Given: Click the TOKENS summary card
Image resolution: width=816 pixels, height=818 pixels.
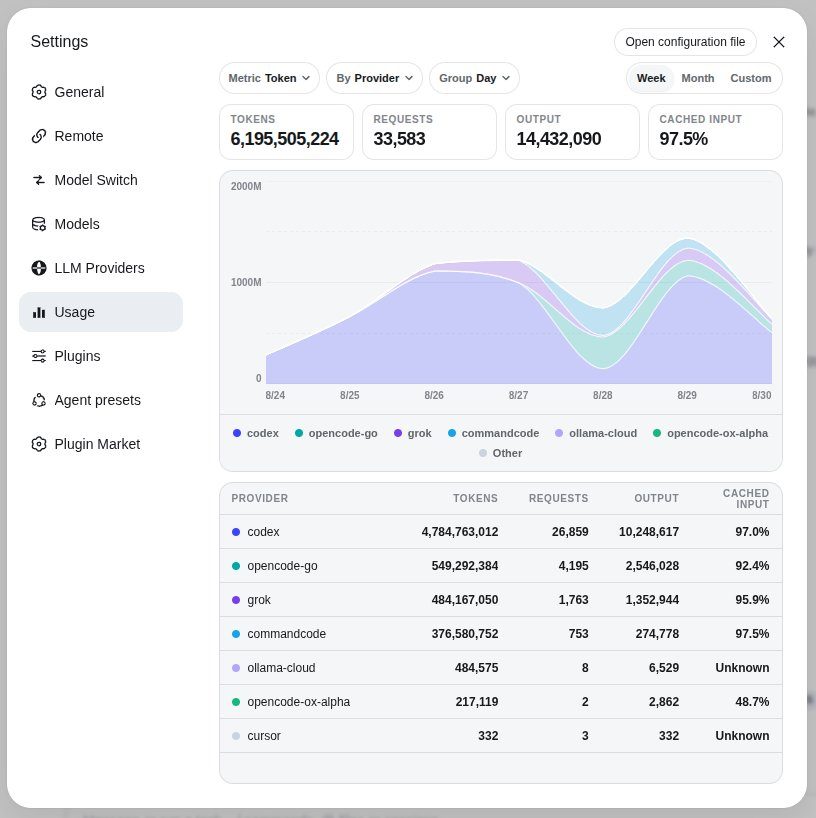Looking at the screenshot, I should click(286, 132).
